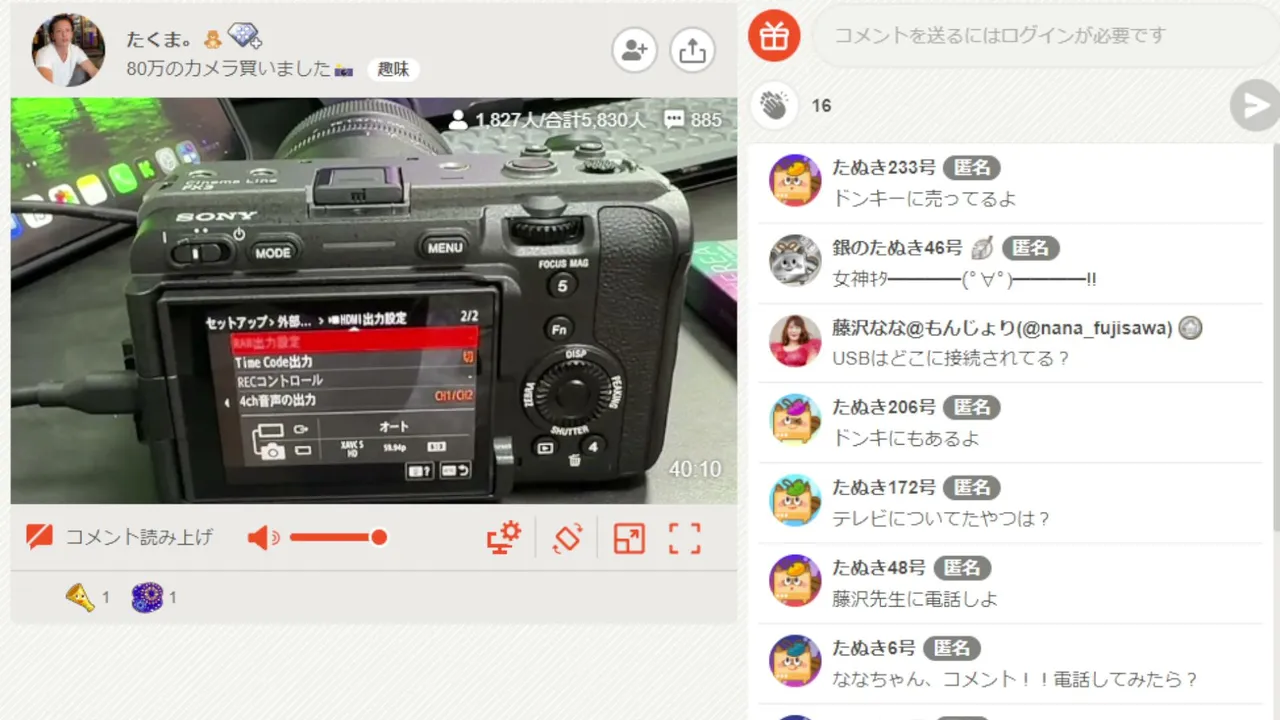The height and width of the screenshot is (720, 1280).
Task: Click username 藤沢なな@もんじょり(@nana_fujisawa)
Action: 1002,328
